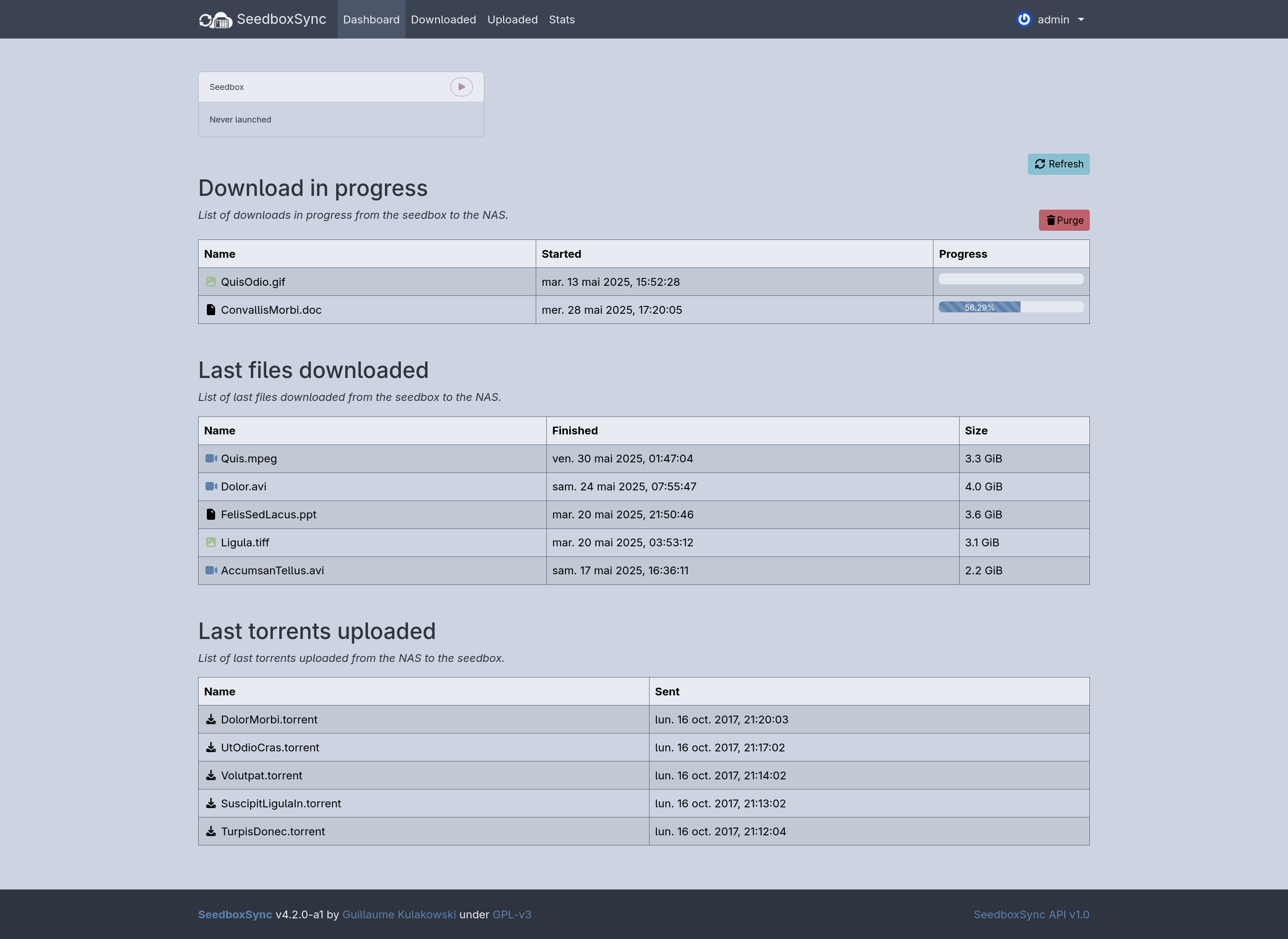This screenshot has width=1288, height=939.
Task: Open the GPL-v3 license link
Action: click(x=511, y=915)
